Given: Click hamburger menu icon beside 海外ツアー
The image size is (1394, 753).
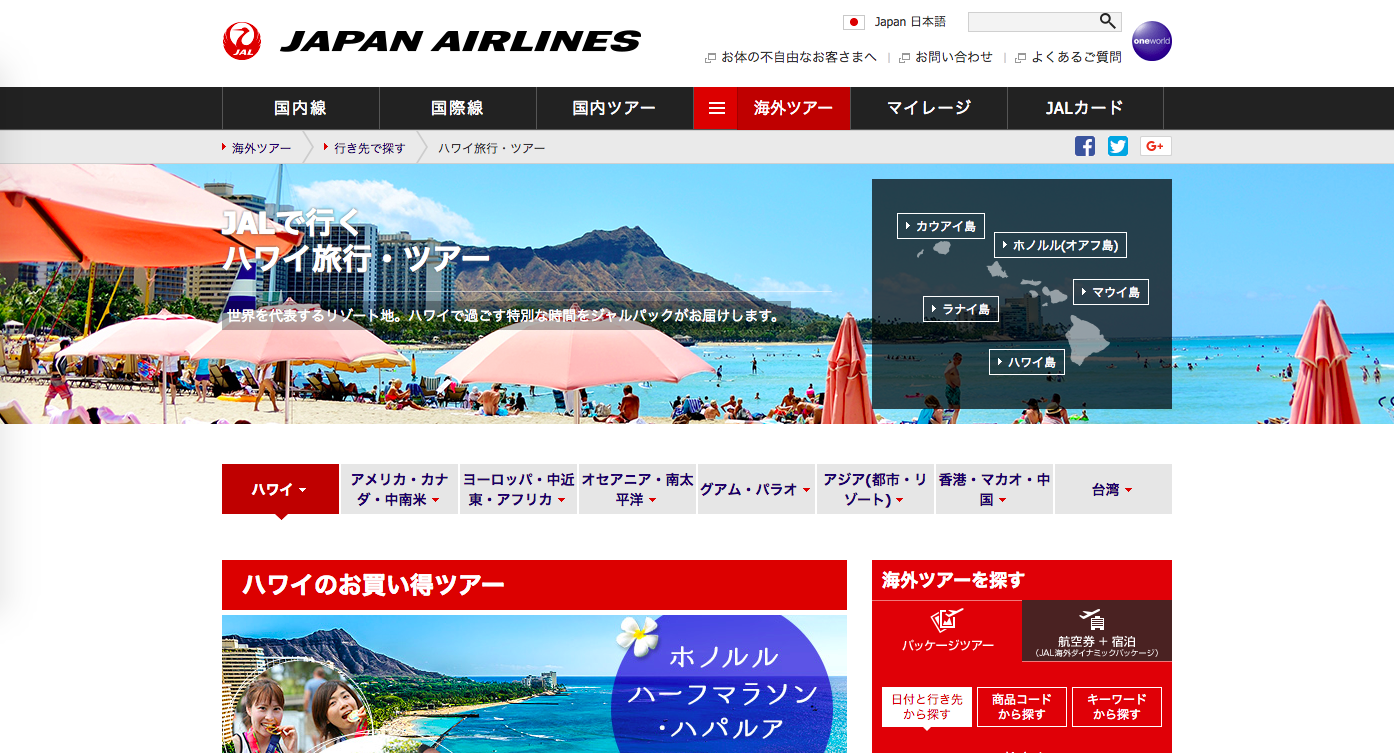Looking at the screenshot, I should [717, 108].
